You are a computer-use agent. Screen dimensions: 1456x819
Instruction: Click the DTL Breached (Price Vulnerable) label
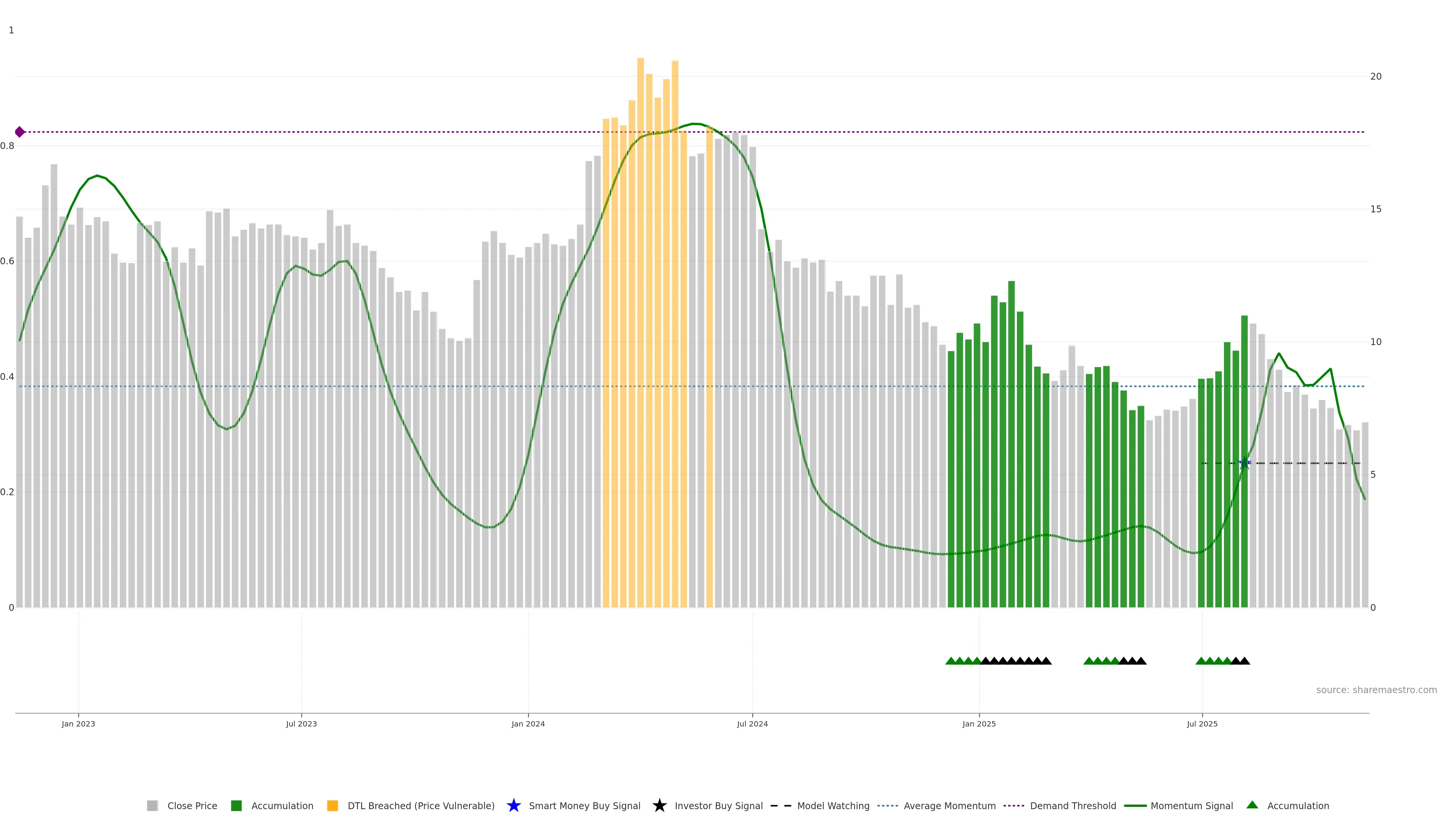pyautogui.click(x=420, y=805)
